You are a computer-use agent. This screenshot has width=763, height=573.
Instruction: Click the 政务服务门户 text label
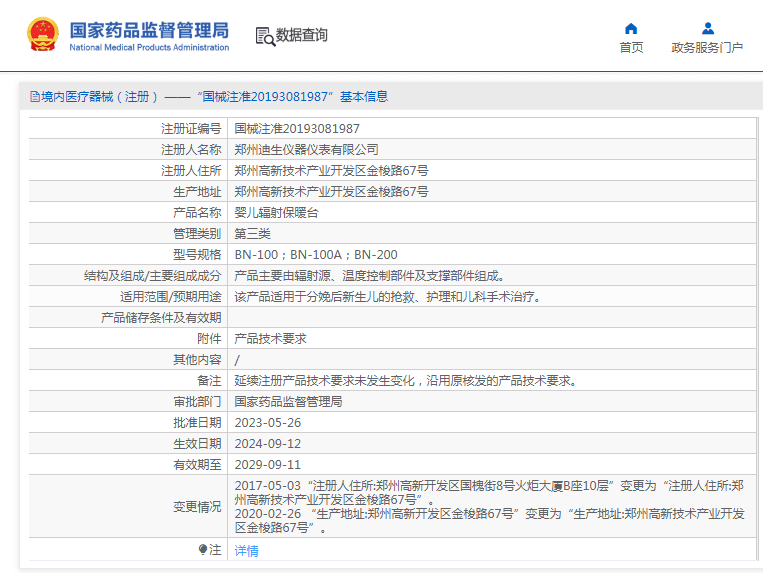click(x=707, y=48)
